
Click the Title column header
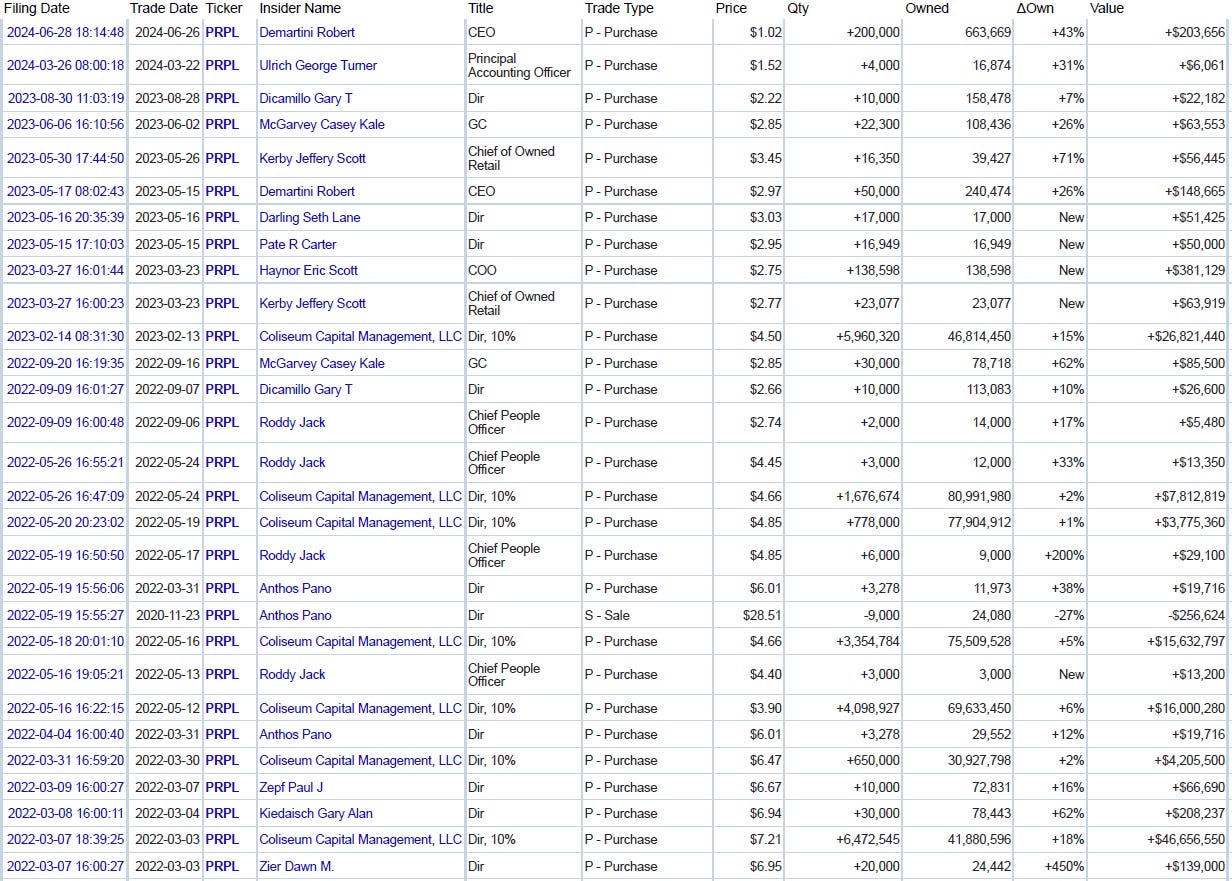(x=480, y=8)
